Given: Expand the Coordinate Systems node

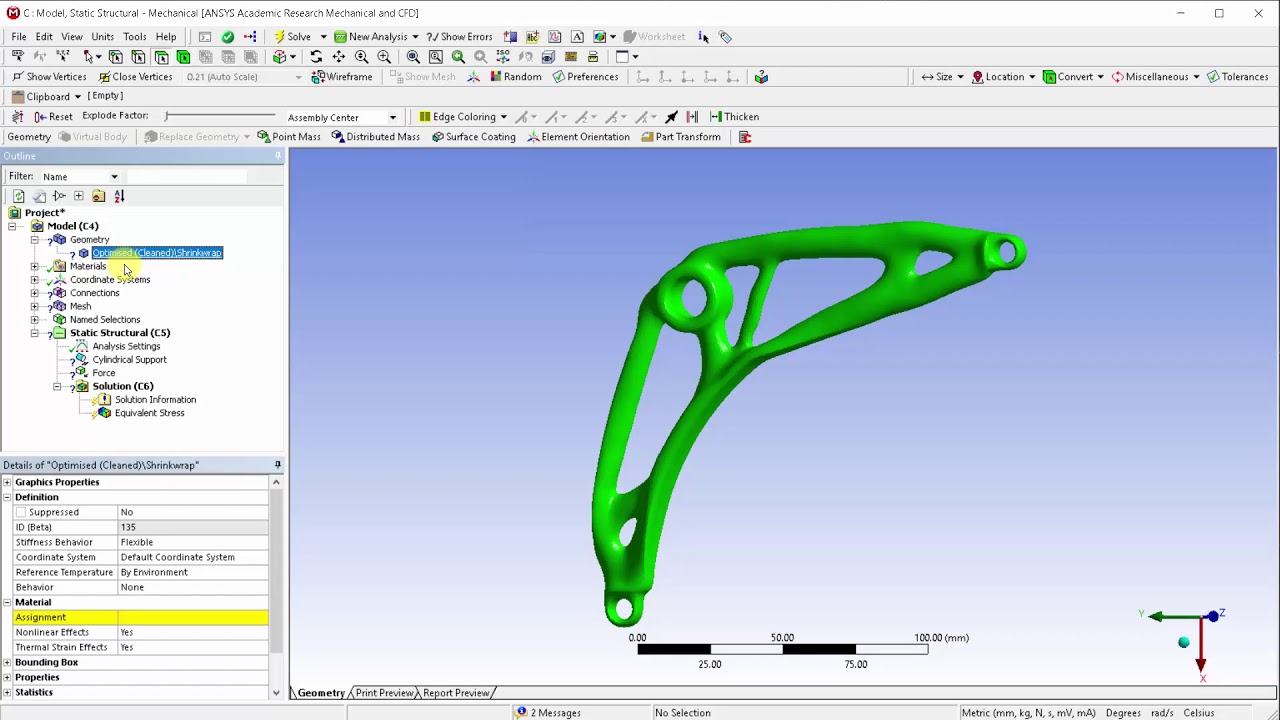Looking at the screenshot, I should click(x=35, y=280).
